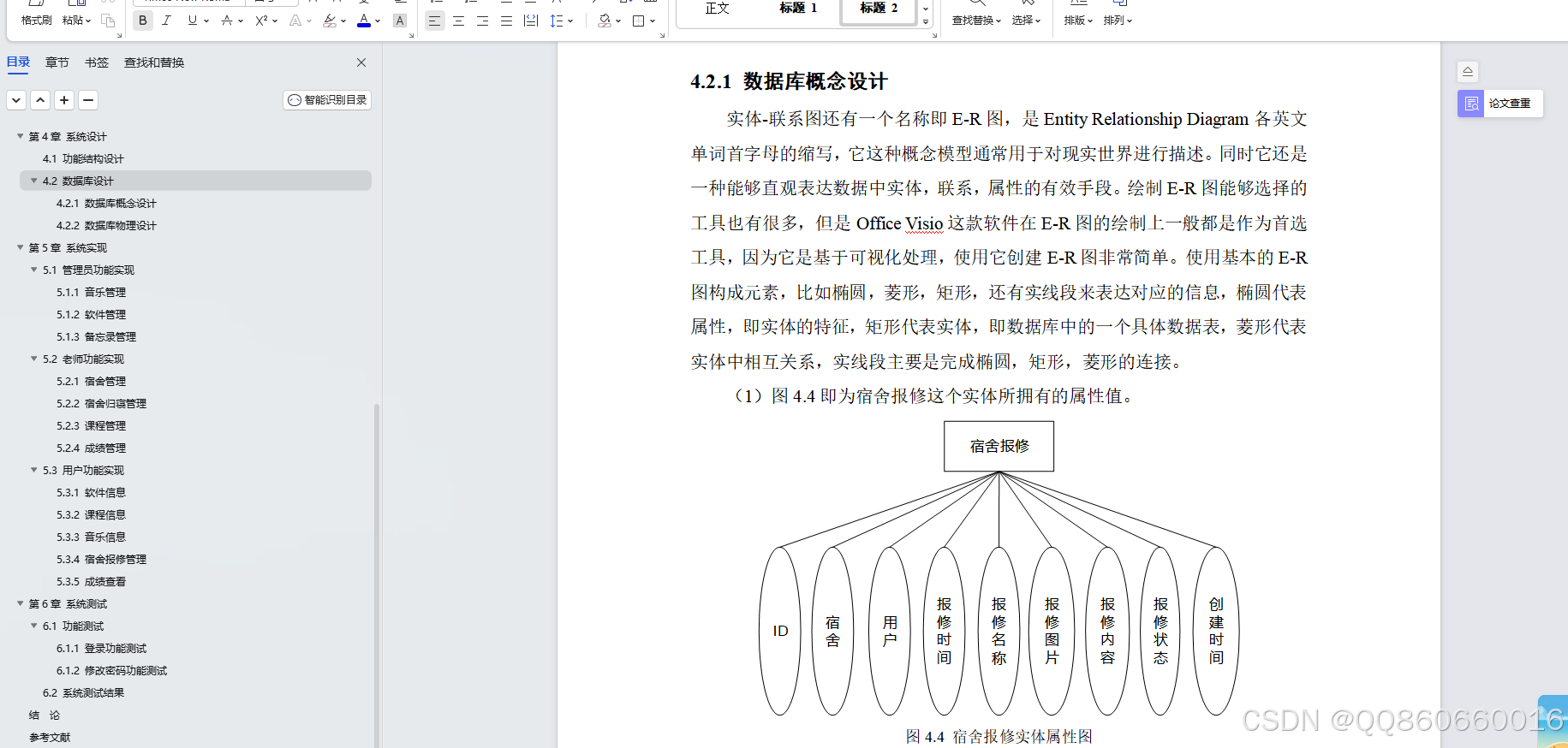Open borders dropdown arrow
Viewport: 1568px width, 748px height.
(653, 21)
